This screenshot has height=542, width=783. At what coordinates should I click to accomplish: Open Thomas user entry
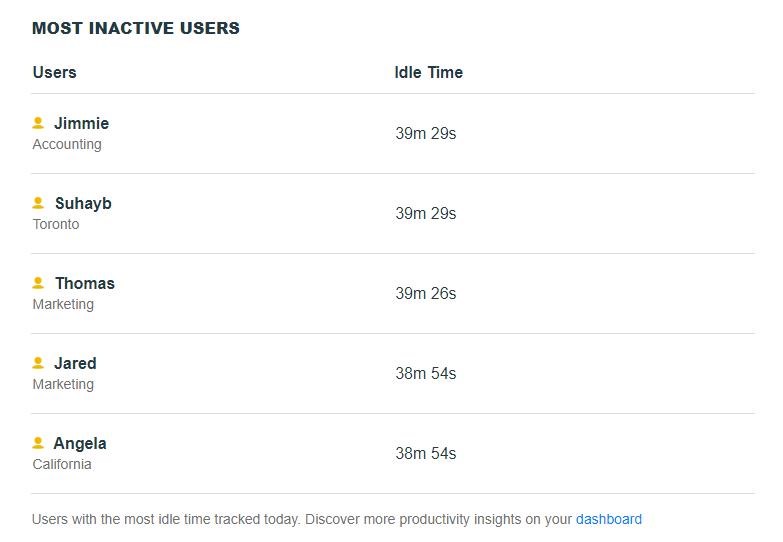[85, 283]
